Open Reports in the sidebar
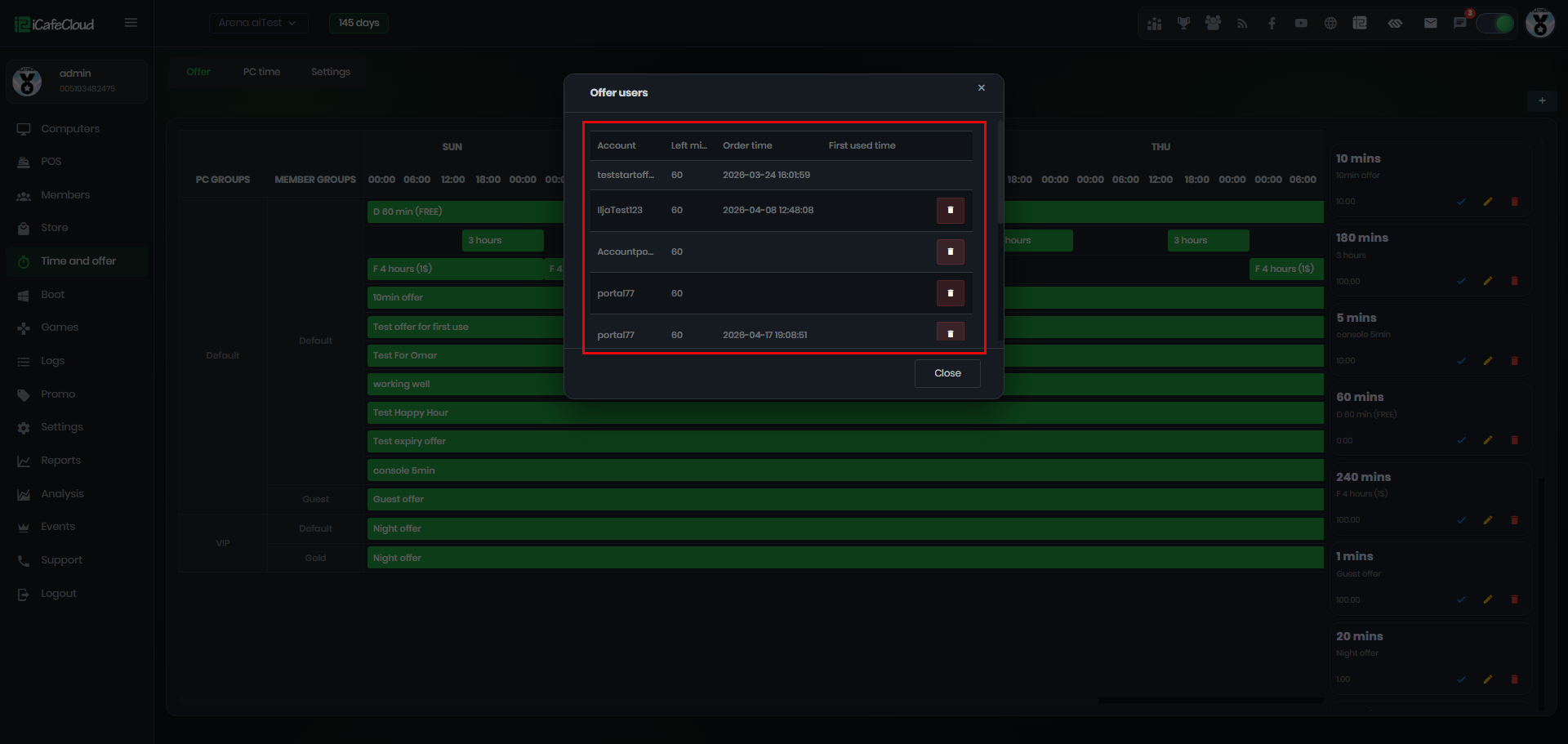This screenshot has width=1568, height=744. pyautogui.click(x=77, y=461)
